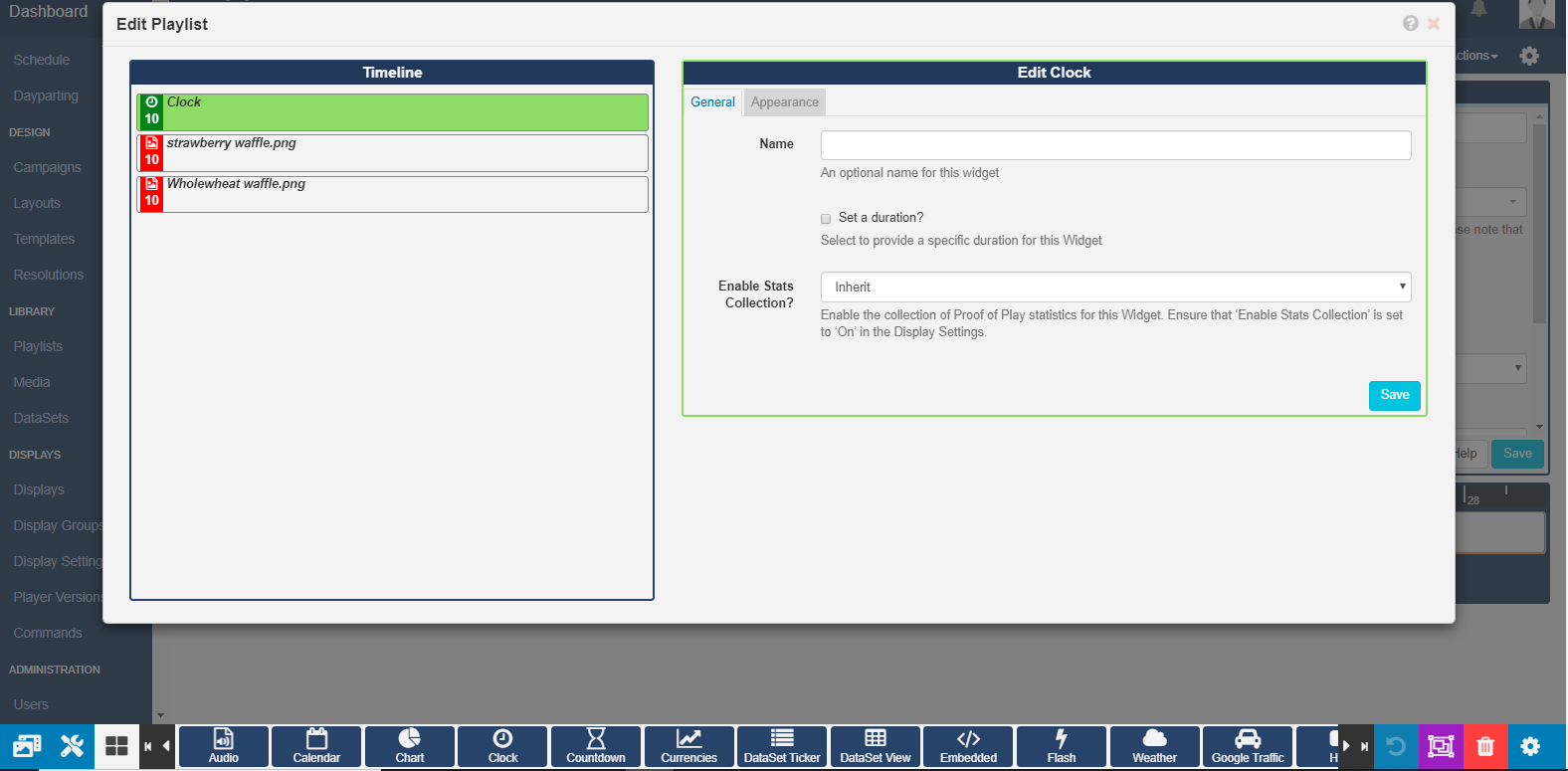The image size is (1568, 771).
Task: Pick the Audio widget icon
Action: [x=224, y=746]
